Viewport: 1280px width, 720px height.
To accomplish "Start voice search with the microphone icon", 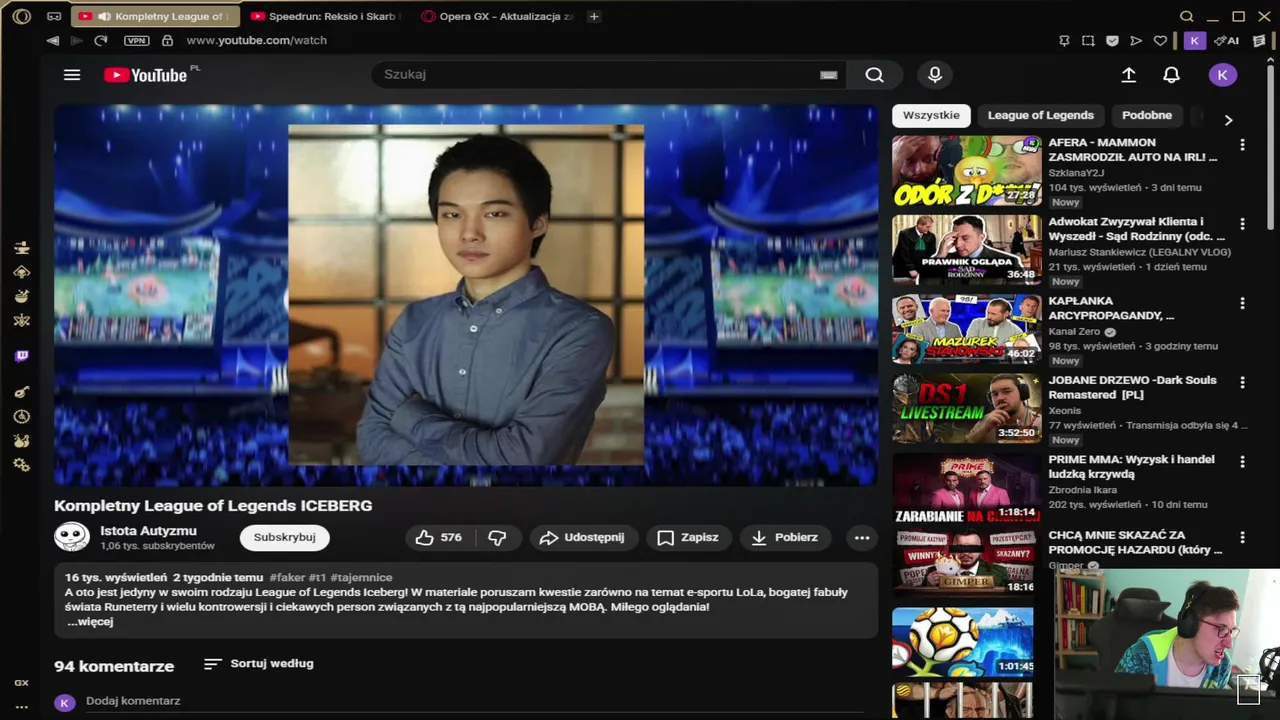I will [935, 75].
